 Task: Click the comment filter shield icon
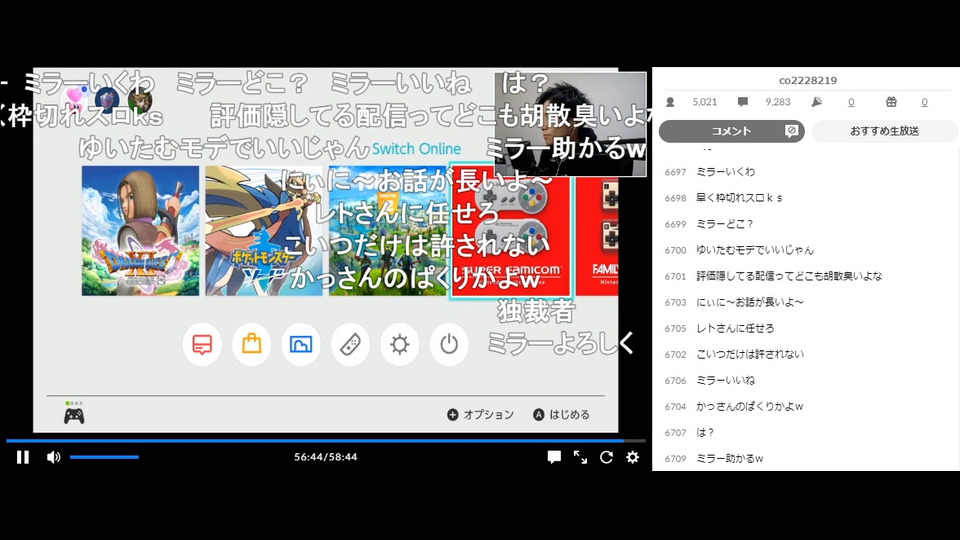791,130
